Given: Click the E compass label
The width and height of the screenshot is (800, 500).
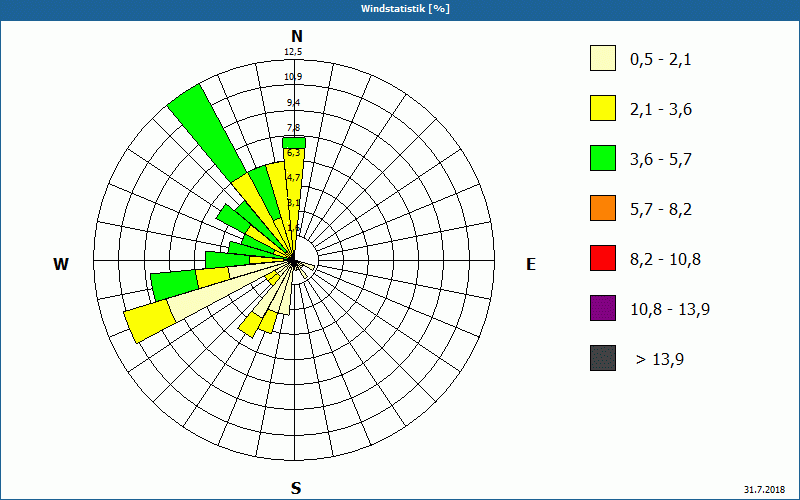Looking at the screenshot, I should point(531,264).
